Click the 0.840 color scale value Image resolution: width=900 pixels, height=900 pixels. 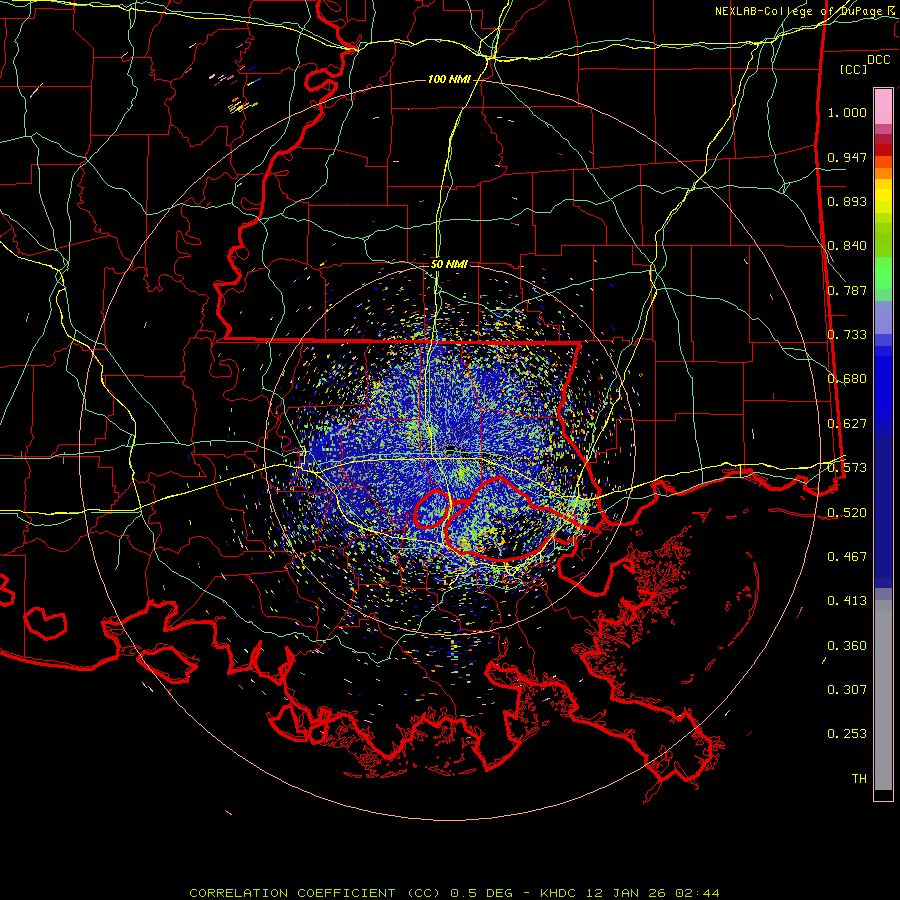847,246
